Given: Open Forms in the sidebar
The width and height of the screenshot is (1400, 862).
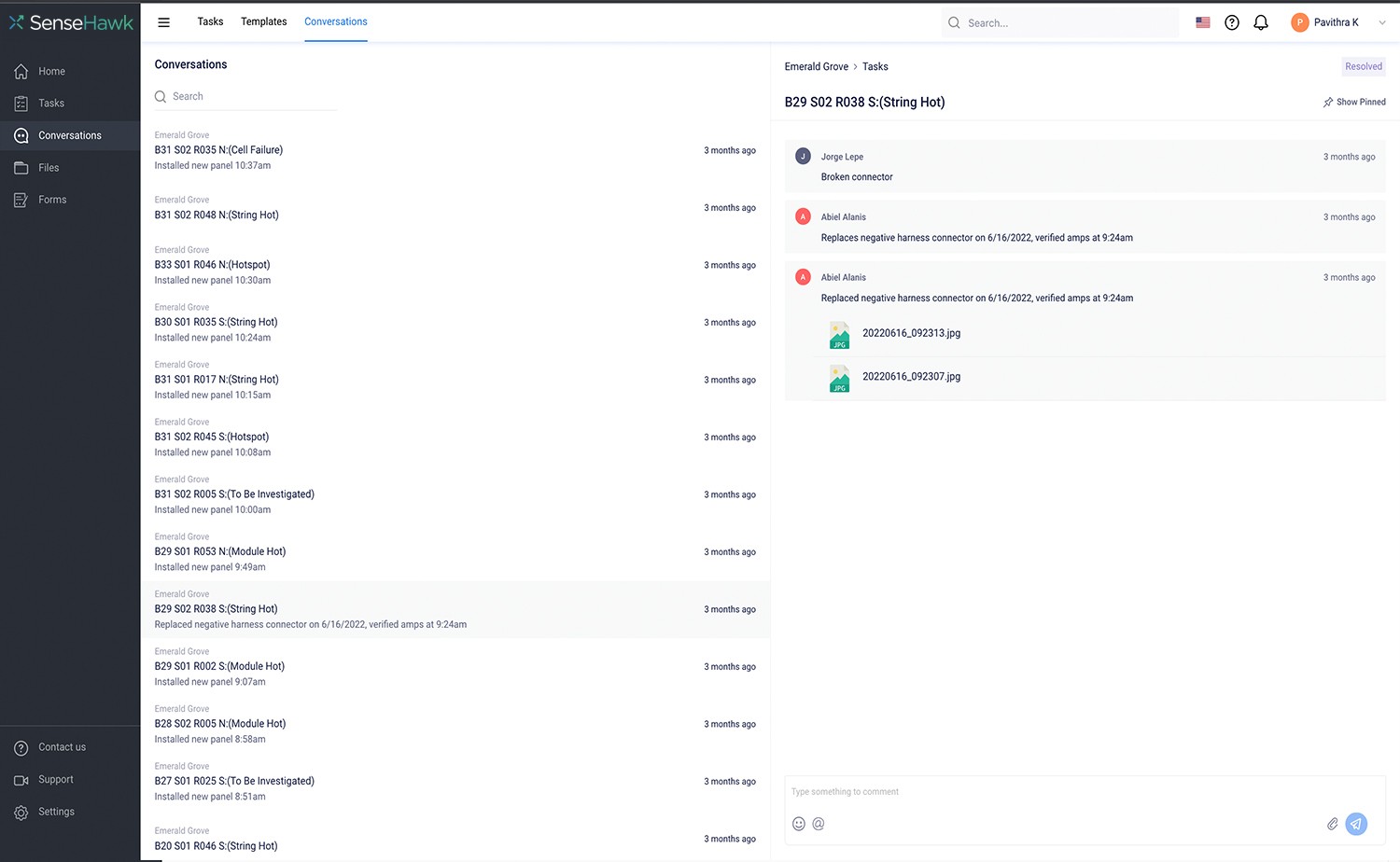Looking at the screenshot, I should pyautogui.click(x=70, y=200).
